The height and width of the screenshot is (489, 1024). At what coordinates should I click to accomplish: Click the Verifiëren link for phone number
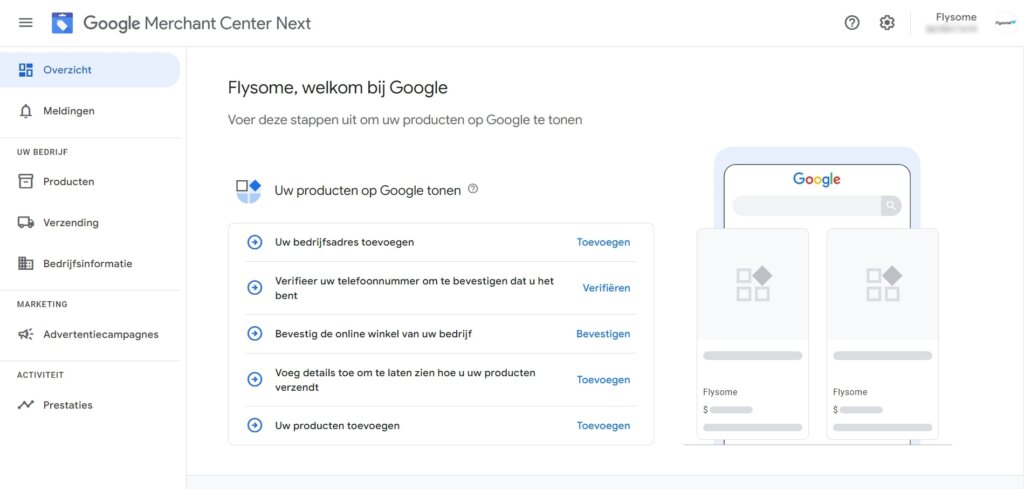click(x=606, y=288)
